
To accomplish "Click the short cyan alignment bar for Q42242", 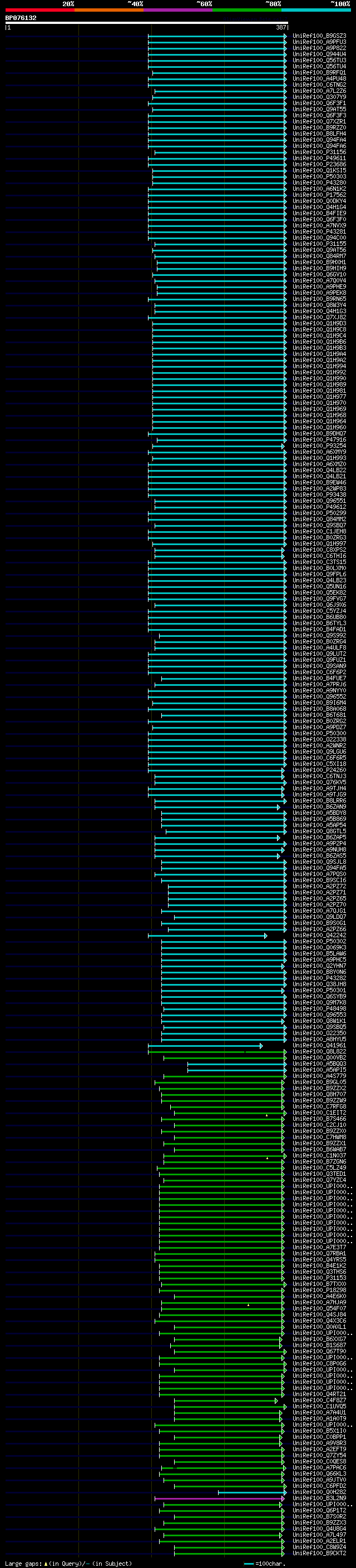I will tap(207, 935).
